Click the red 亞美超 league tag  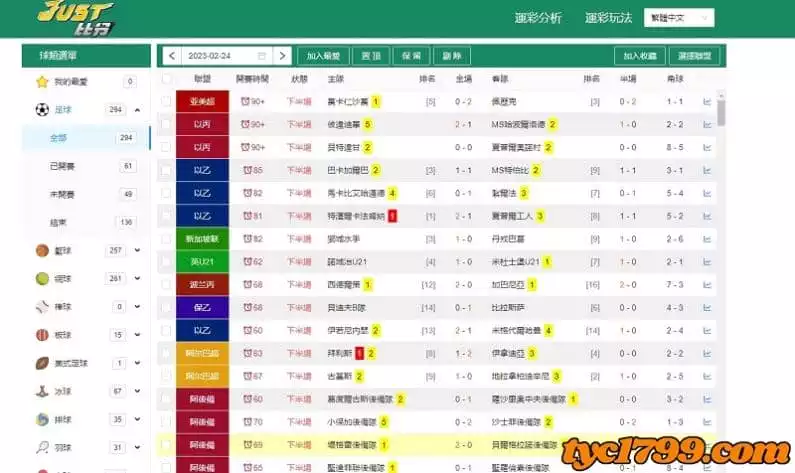coord(202,101)
